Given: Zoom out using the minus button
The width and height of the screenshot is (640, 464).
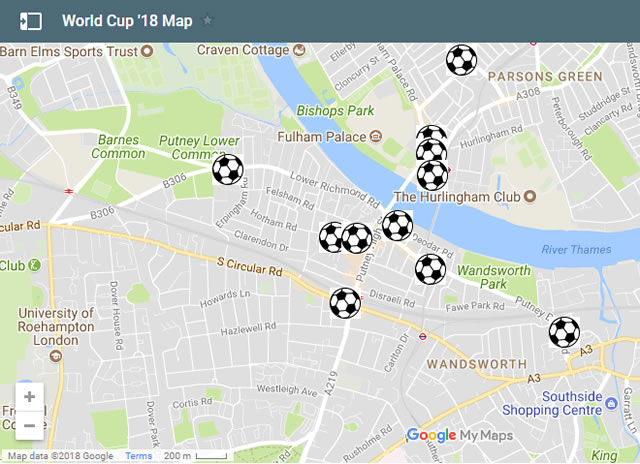Looking at the screenshot, I should [x=29, y=425].
